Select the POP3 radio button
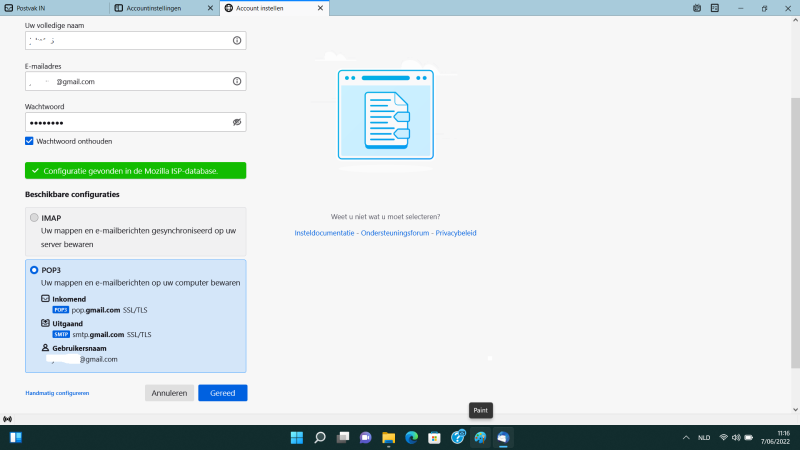800x450 pixels. pyautogui.click(x=34, y=270)
